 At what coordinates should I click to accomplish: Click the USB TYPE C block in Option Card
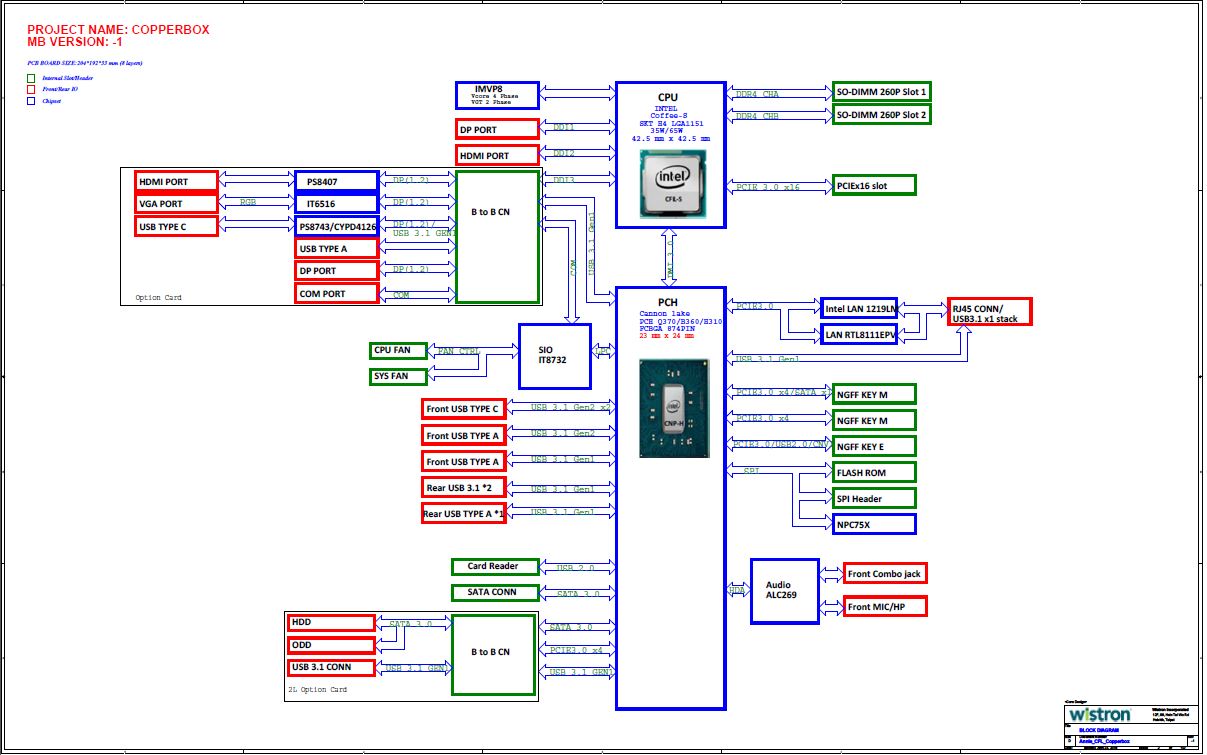pos(176,226)
